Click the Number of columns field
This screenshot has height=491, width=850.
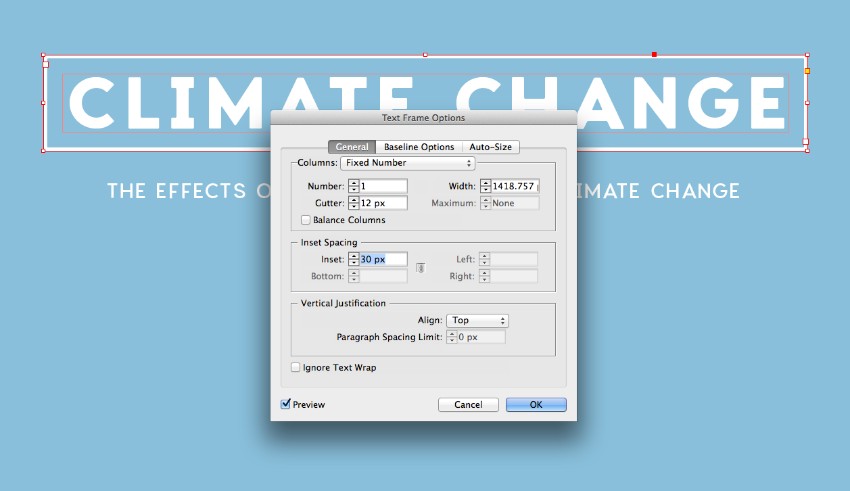click(383, 186)
